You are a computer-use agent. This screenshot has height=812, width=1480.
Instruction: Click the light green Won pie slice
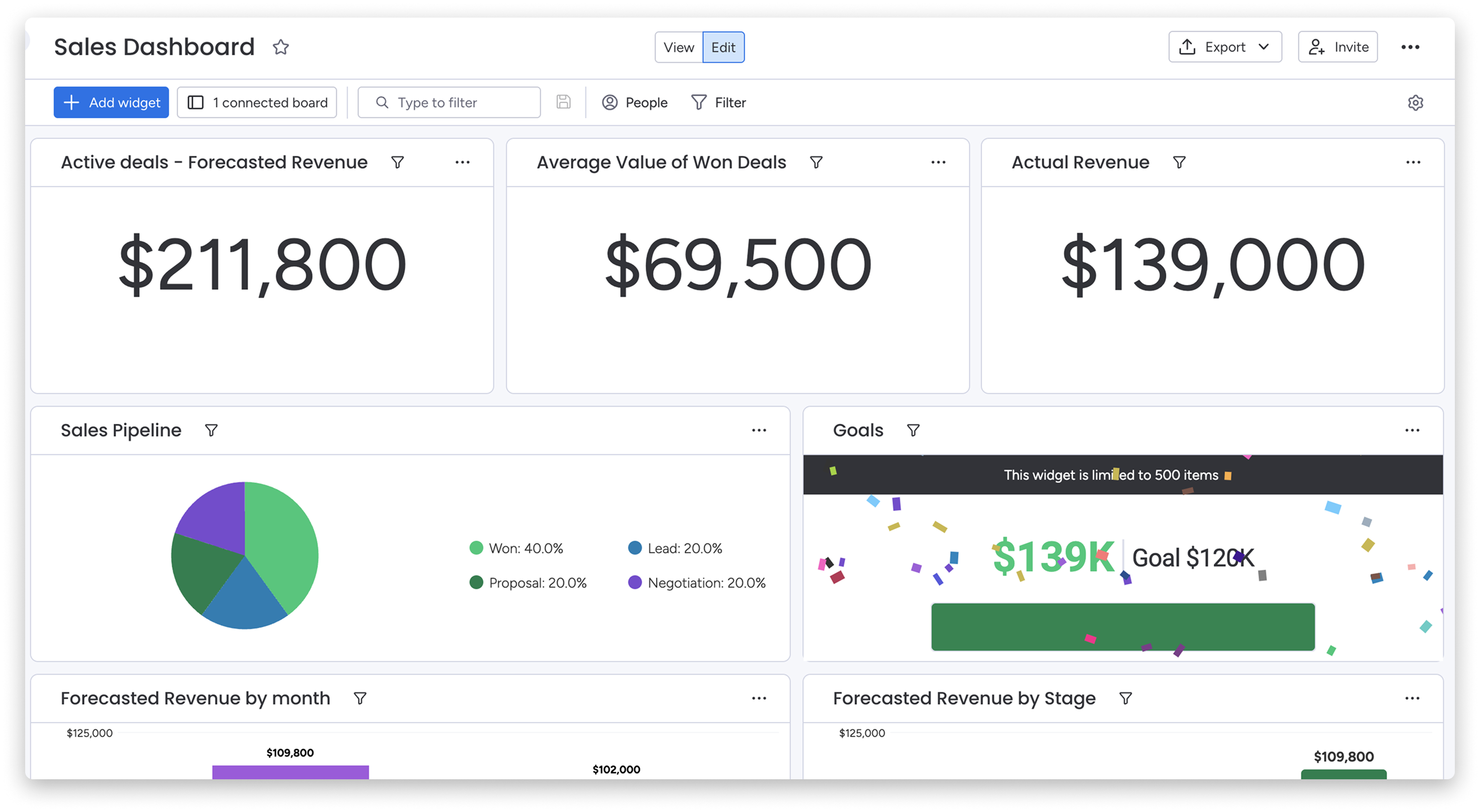tap(281, 540)
